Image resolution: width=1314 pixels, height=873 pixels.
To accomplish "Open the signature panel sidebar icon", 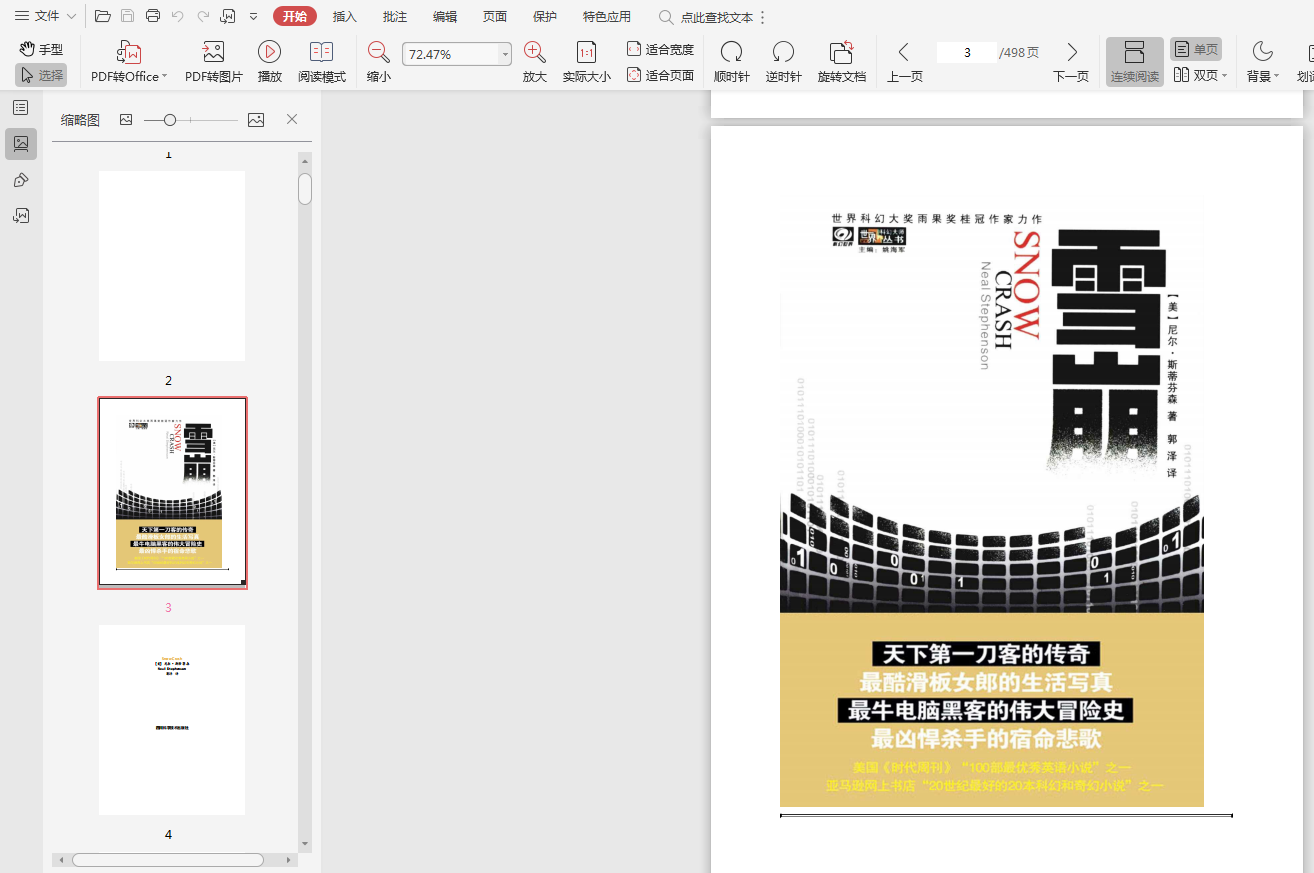I will pyautogui.click(x=21, y=215).
